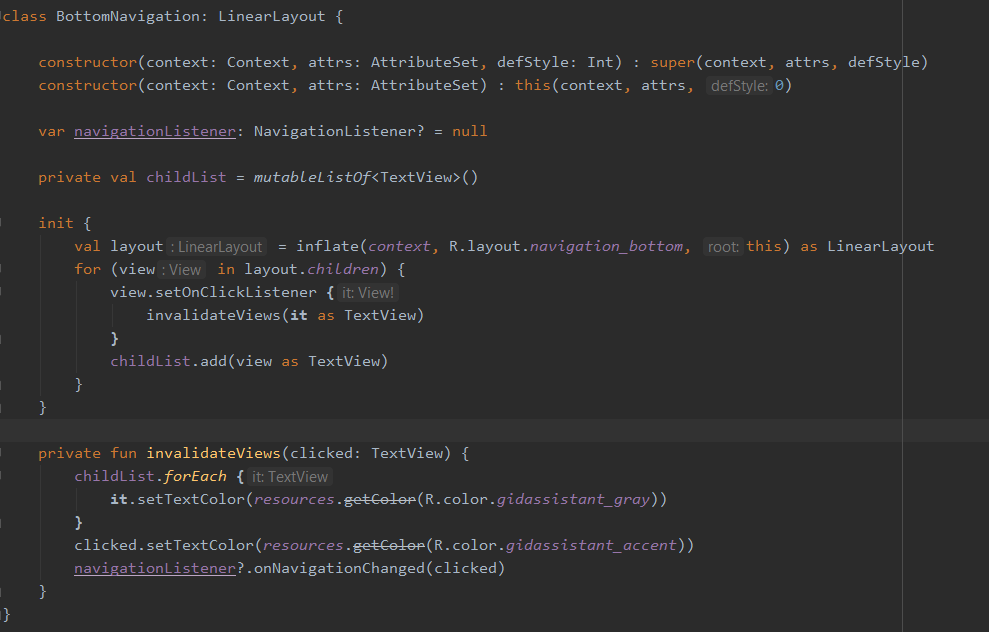This screenshot has width=989, height=632.
Task: Click setTextColor on the clicked variable
Action: pos(199,546)
